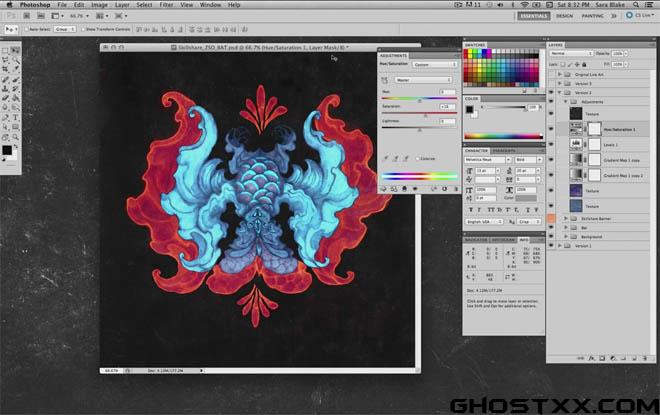Collapse the Version 2 group
The image size is (660, 415).
point(560,93)
